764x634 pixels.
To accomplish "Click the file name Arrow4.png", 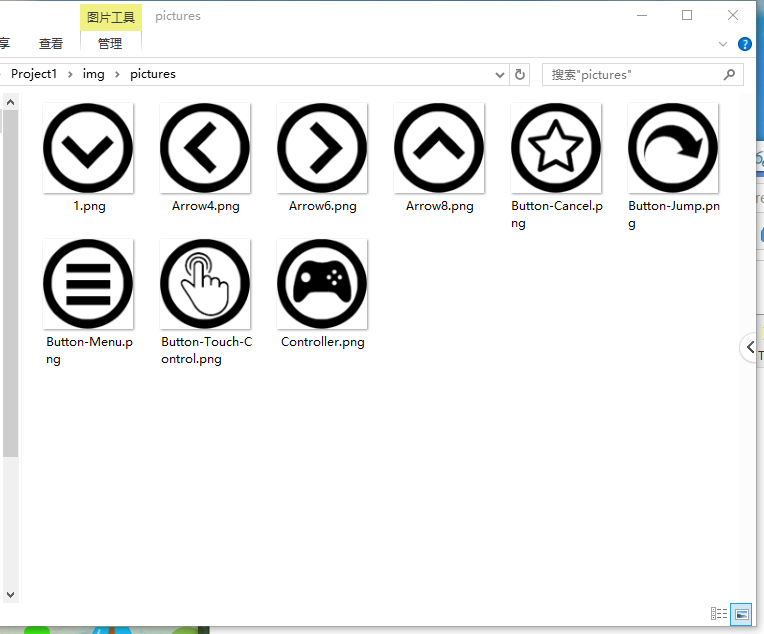I will [x=206, y=206].
